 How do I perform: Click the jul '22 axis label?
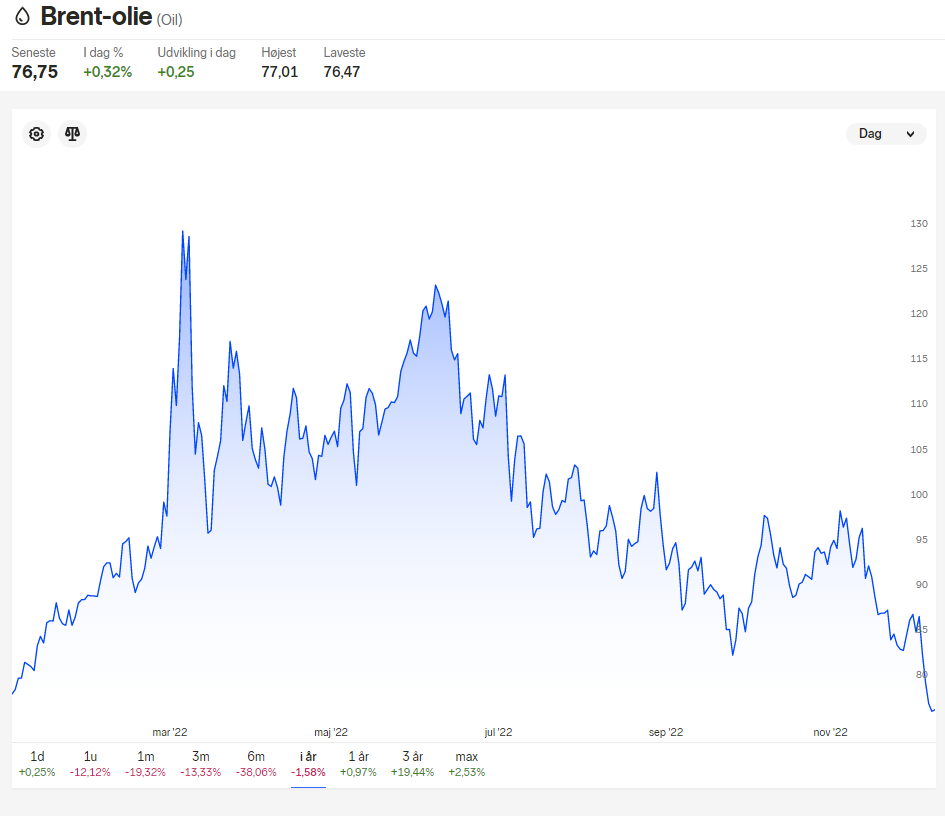(498, 732)
